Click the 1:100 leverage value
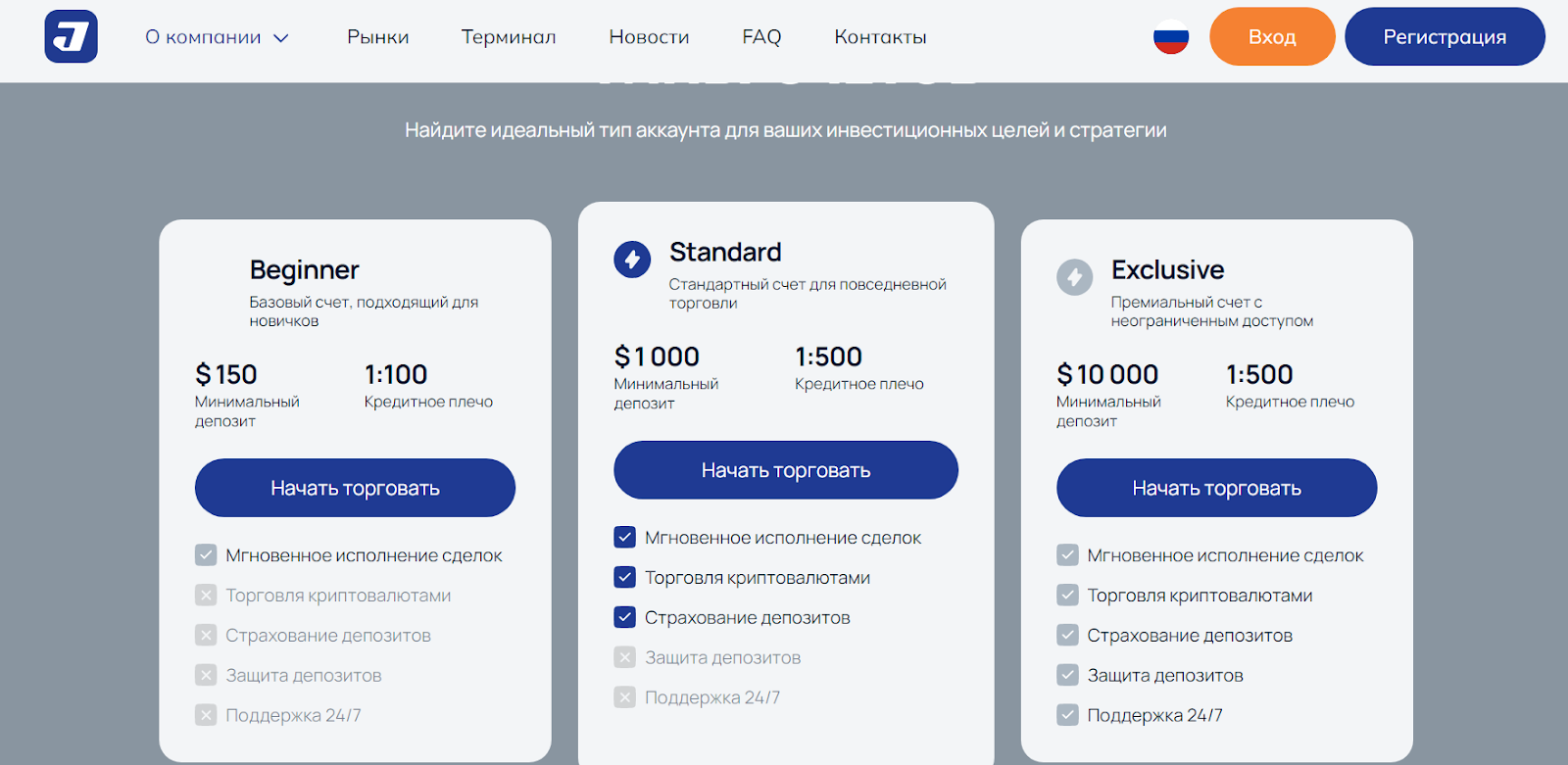The width and height of the screenshot is (1568, 765). 396,374
